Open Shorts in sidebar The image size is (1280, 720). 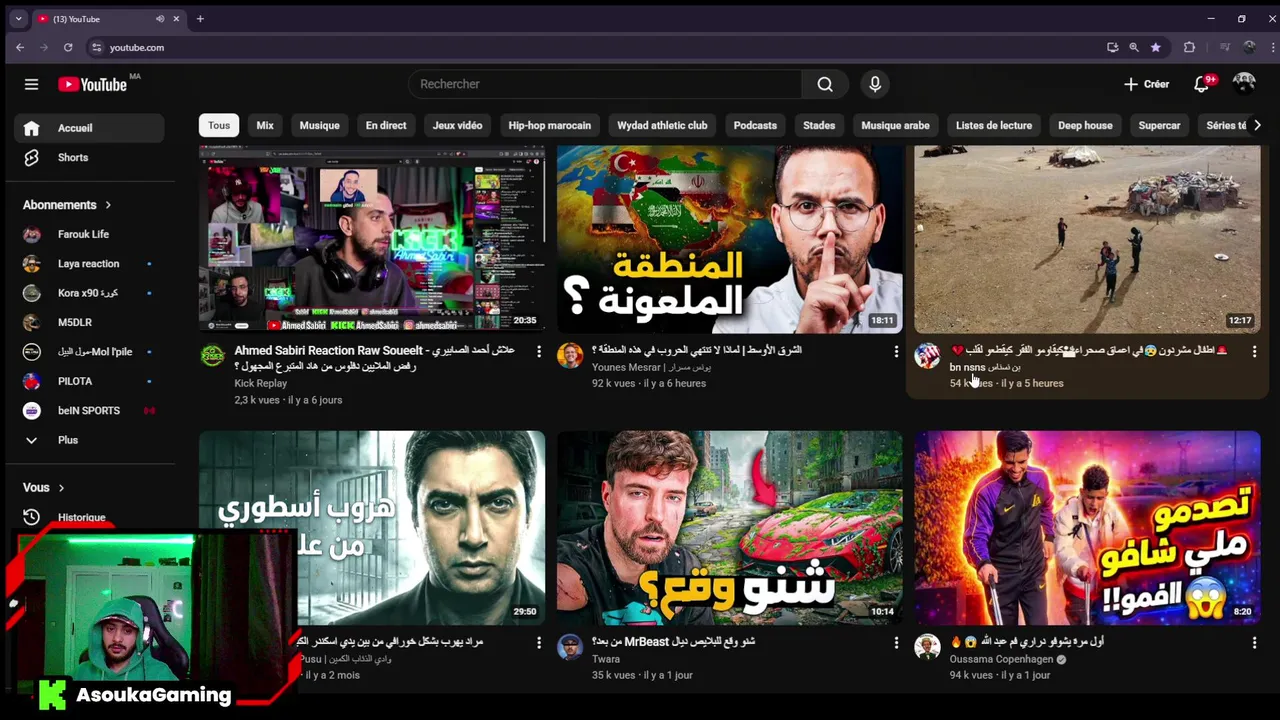[89, 157]
